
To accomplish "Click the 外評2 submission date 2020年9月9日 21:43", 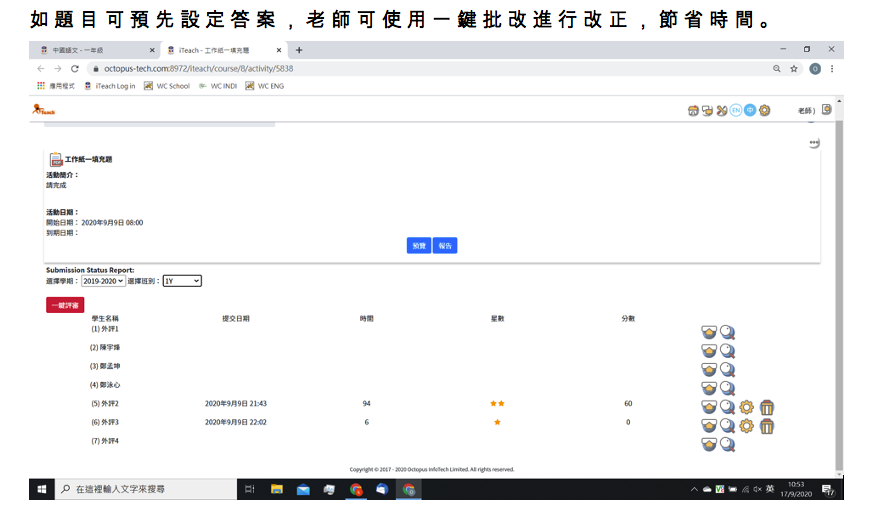I will click(236, 404).
